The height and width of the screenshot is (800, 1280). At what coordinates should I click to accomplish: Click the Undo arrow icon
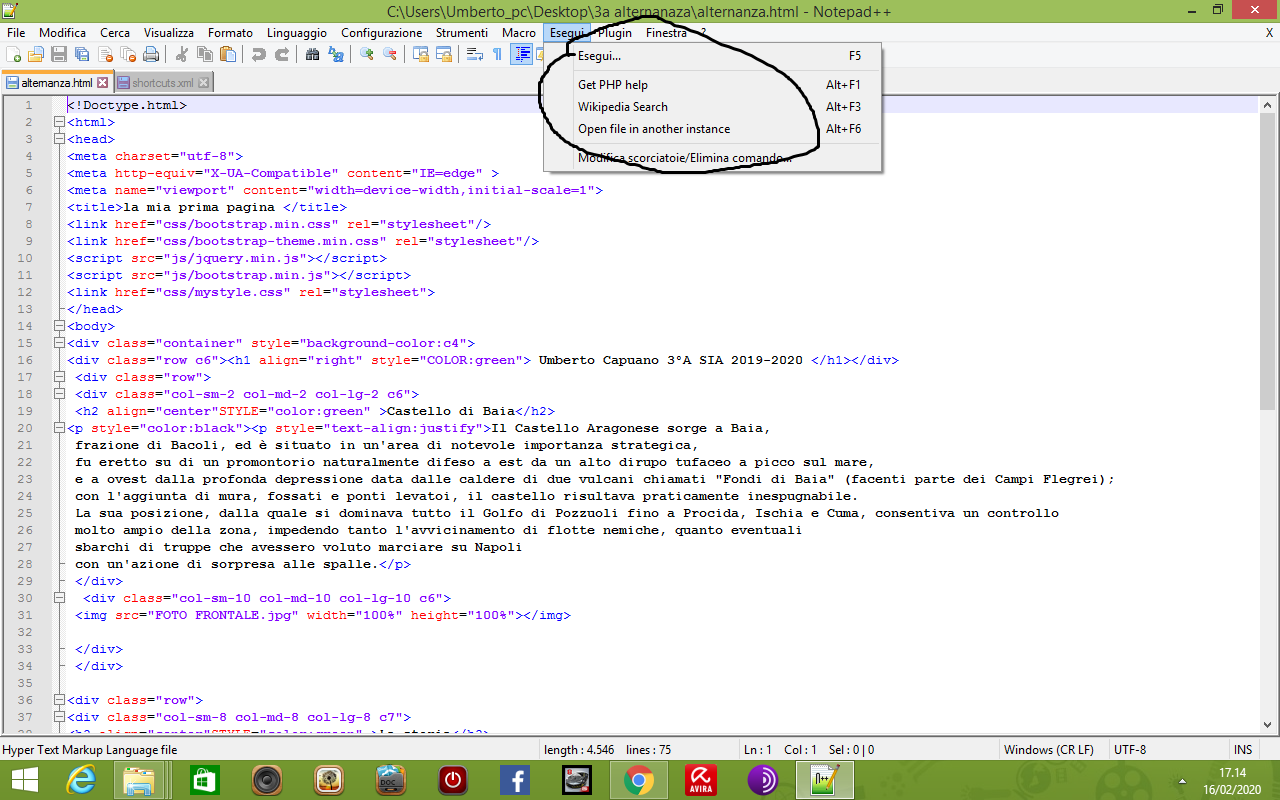259,54
